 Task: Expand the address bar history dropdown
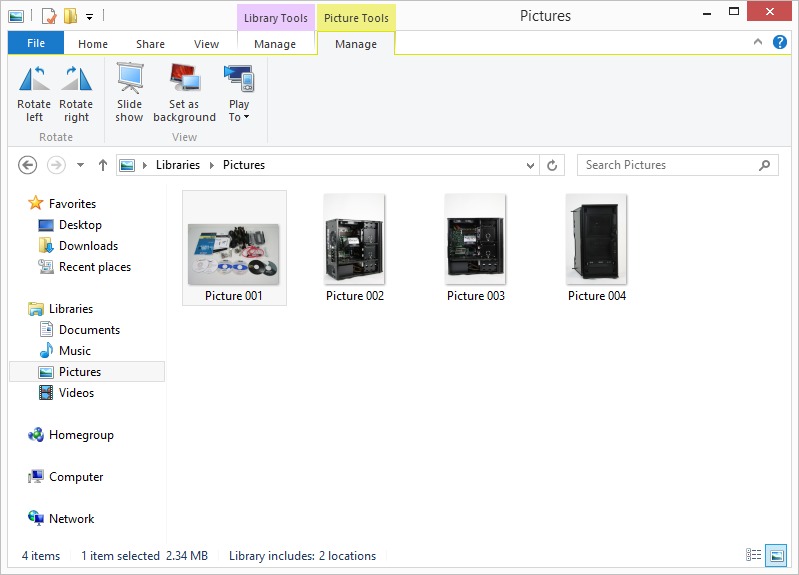click(x=530, y=166)
